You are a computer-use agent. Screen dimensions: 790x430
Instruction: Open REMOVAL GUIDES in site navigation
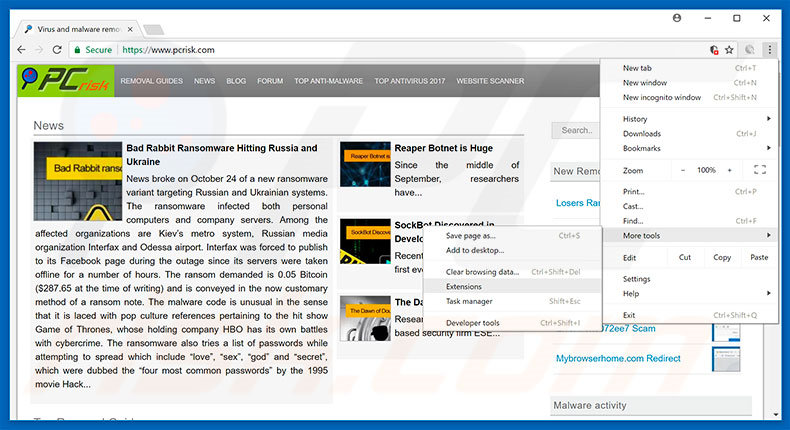pyautogui.click(x=151, y=81)
